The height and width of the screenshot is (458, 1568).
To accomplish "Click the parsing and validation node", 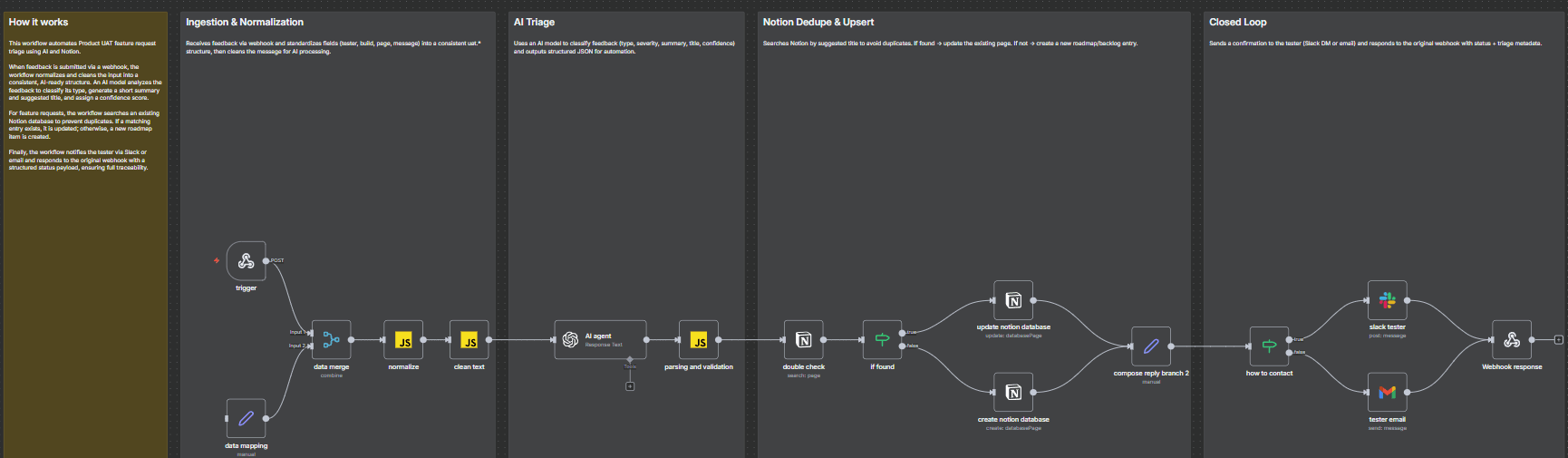I will (698, 340).
